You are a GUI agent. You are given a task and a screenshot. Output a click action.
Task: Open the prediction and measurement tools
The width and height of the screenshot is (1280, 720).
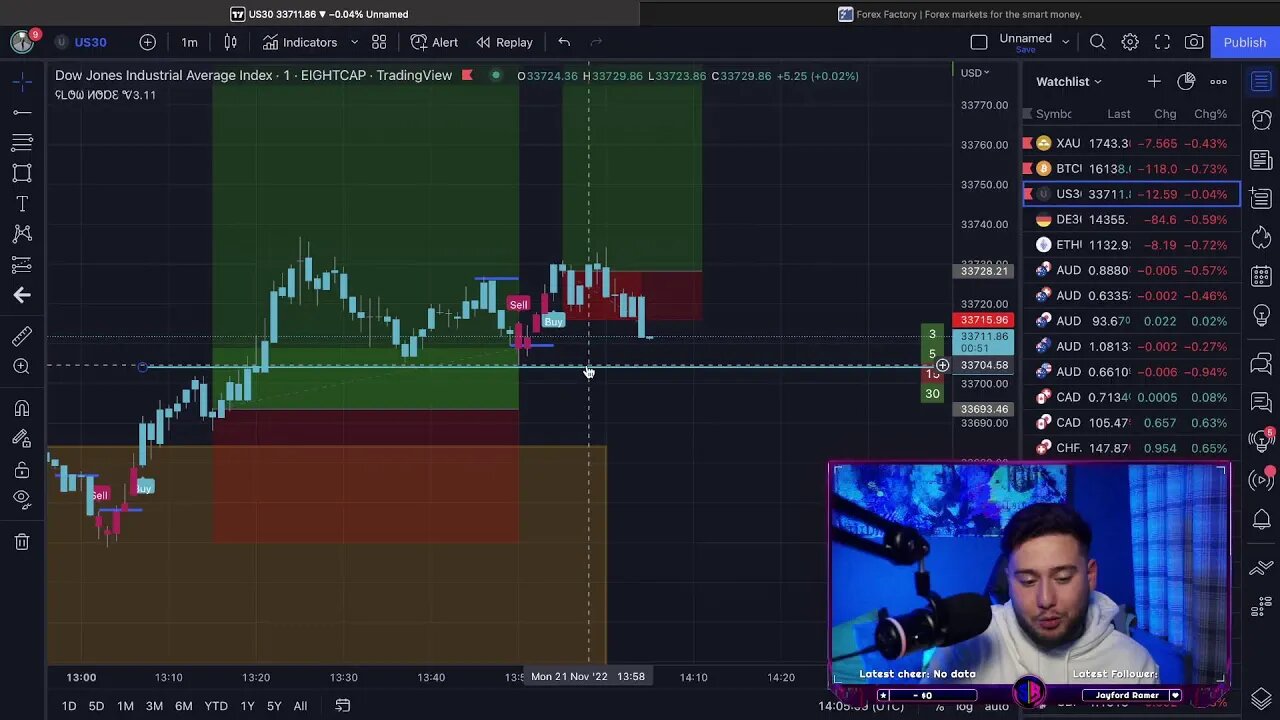(22, 264)
